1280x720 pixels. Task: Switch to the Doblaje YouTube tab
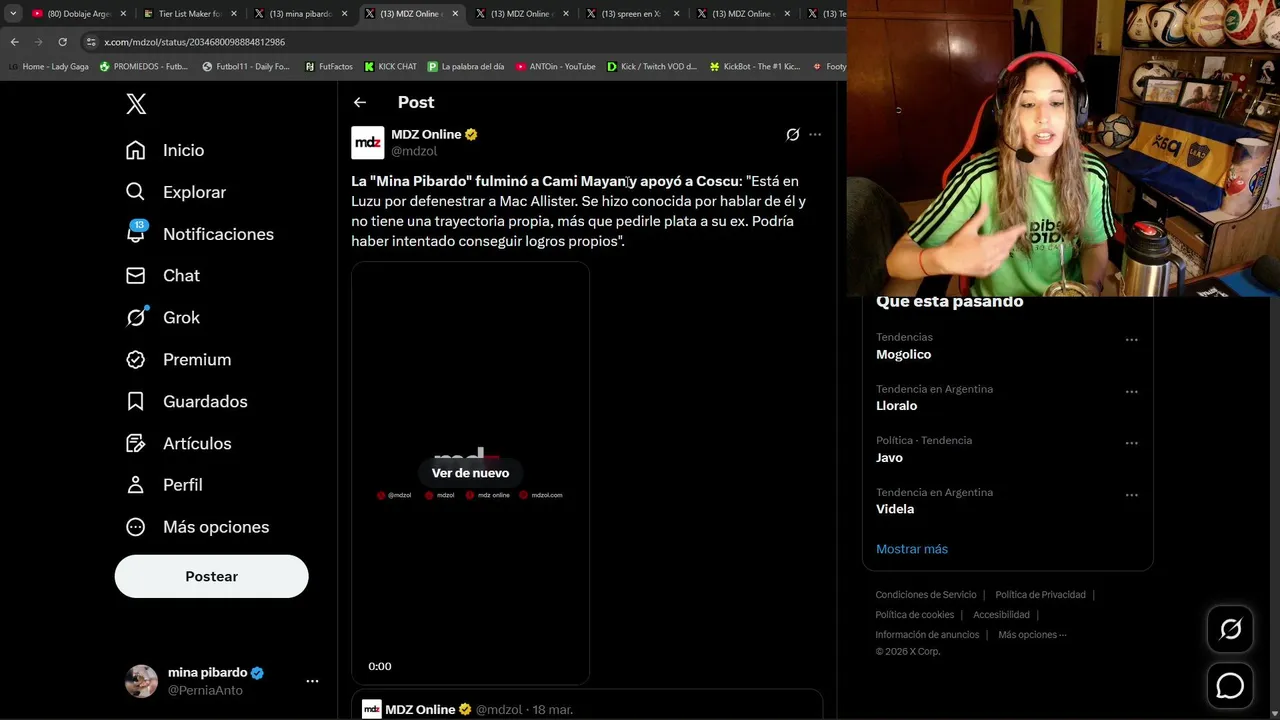(79, 14)
